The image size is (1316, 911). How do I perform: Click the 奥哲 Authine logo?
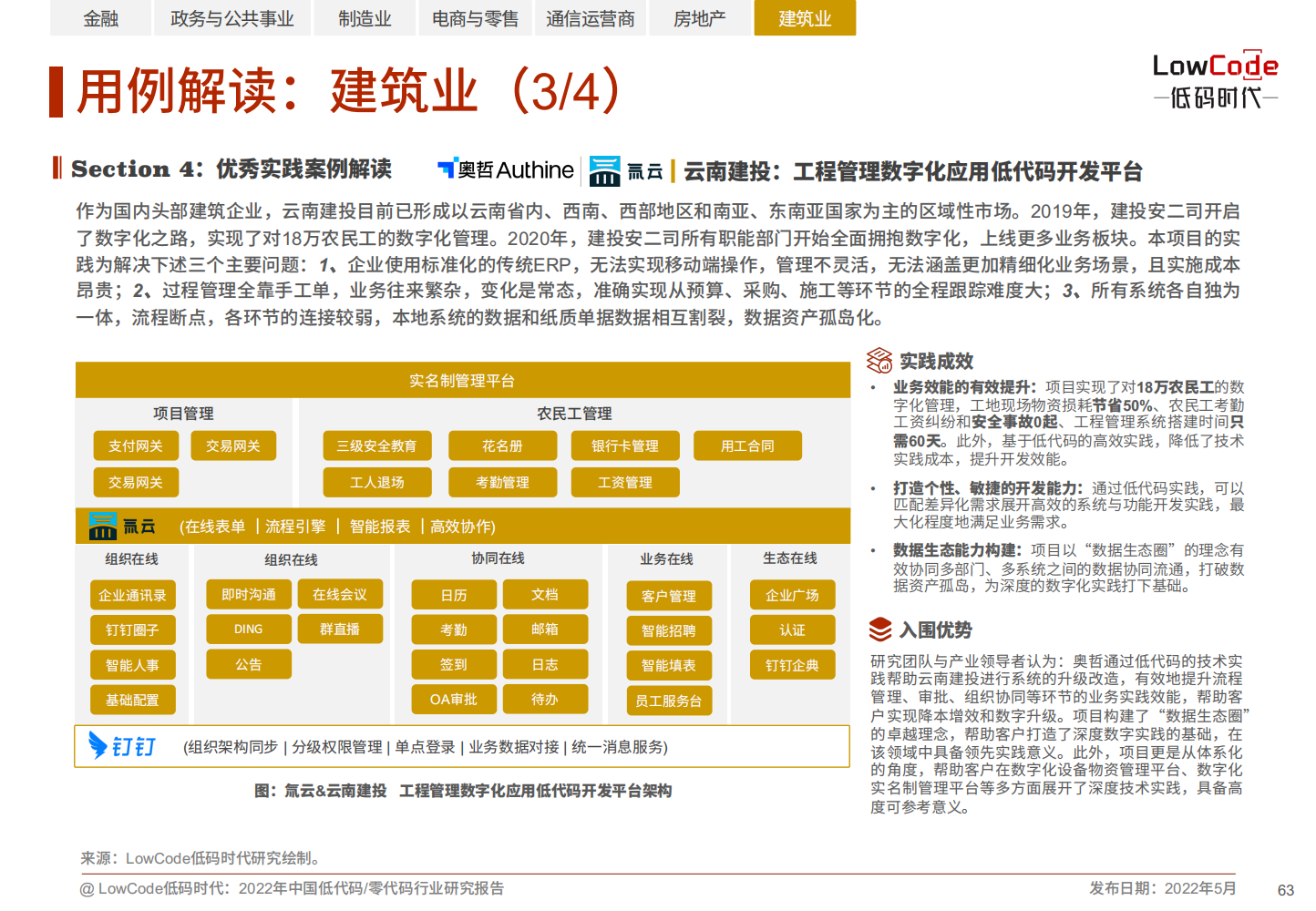pyautogui.click(x=506, y=169)
